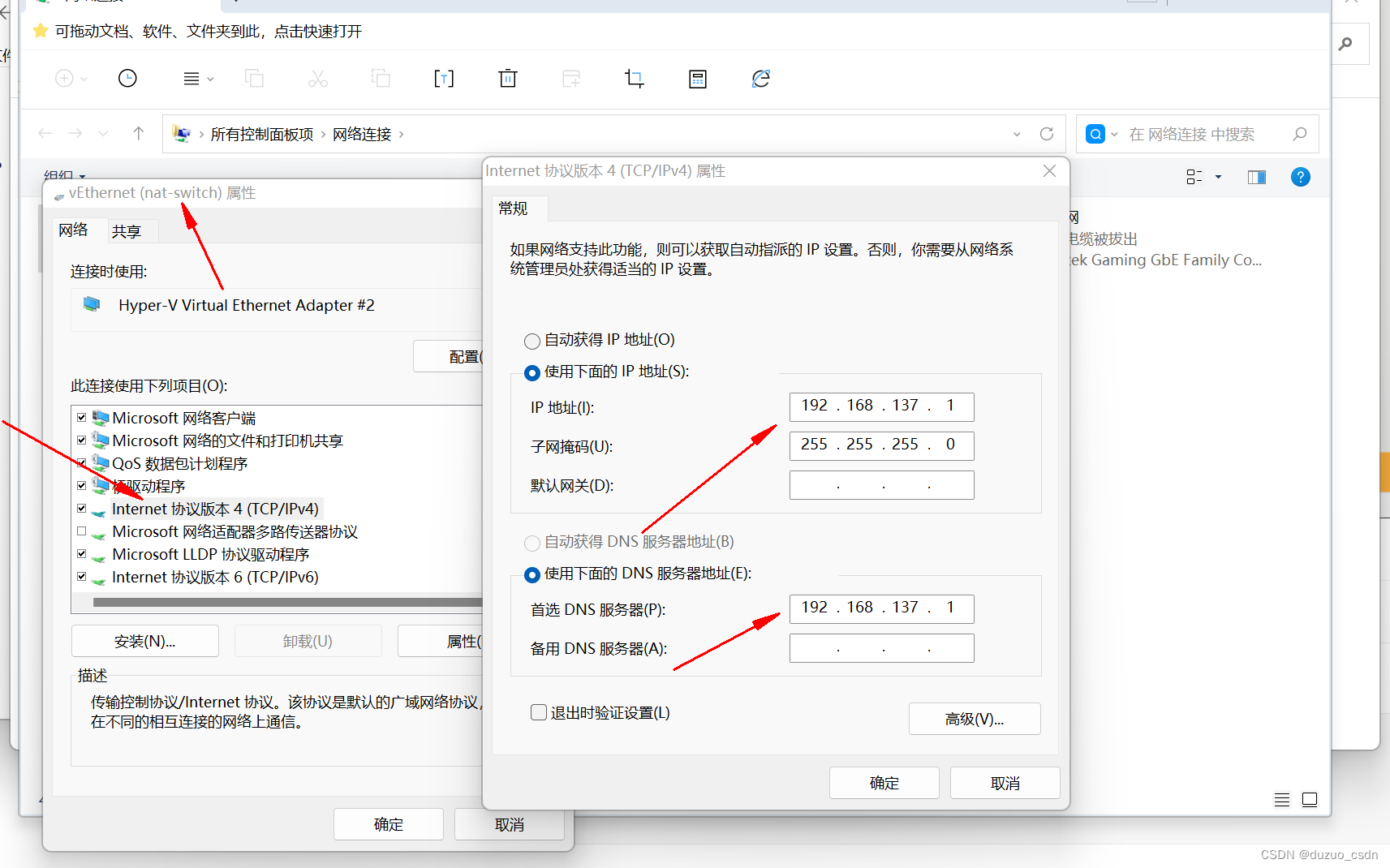Click the Copy icon in toolbar

pyautogui.click(x=254, y=79)
